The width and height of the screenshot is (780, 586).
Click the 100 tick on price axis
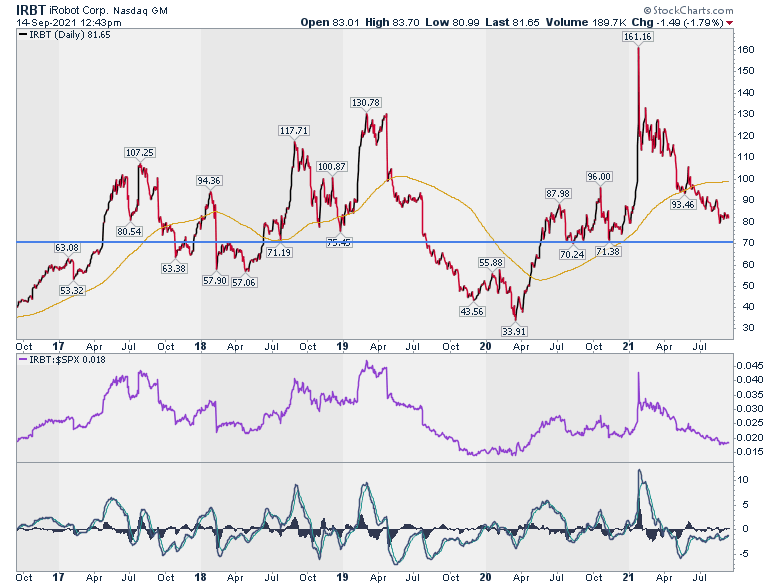[x=746, y=179]
